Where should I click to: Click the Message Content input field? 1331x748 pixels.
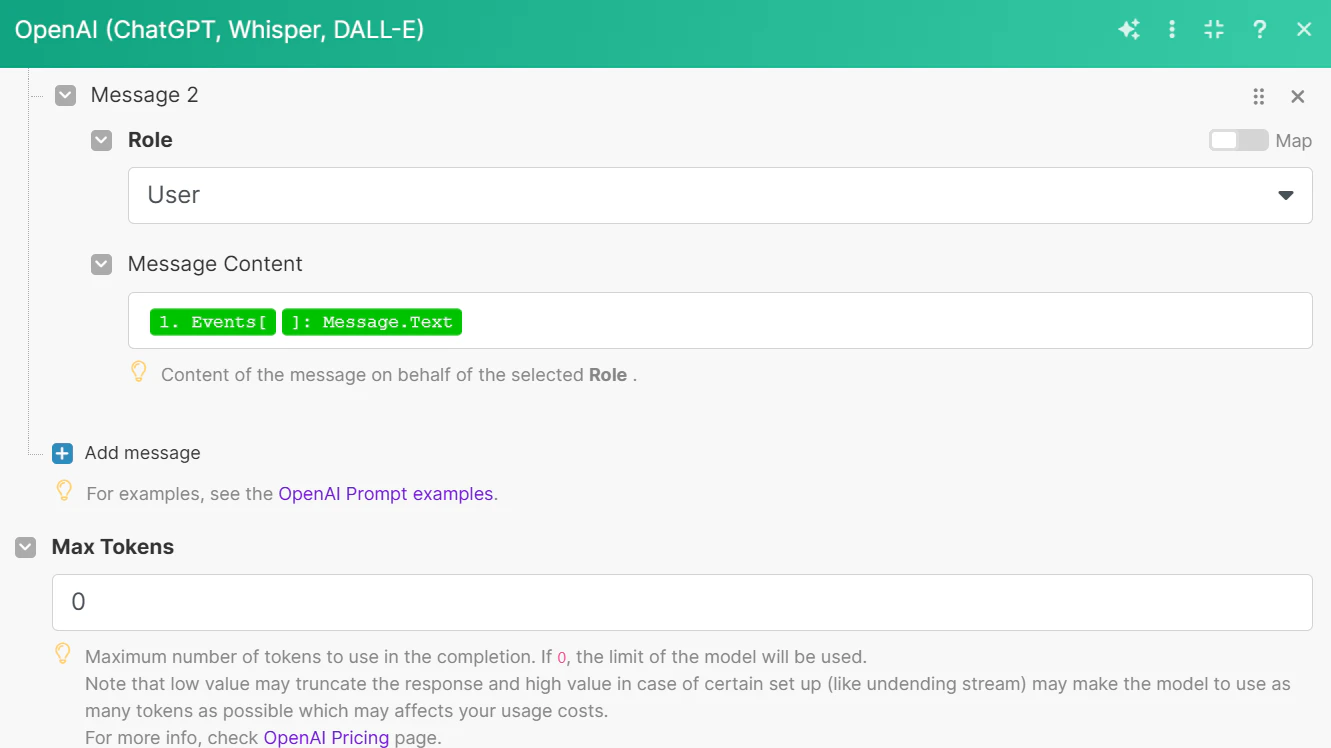(720, 321)
